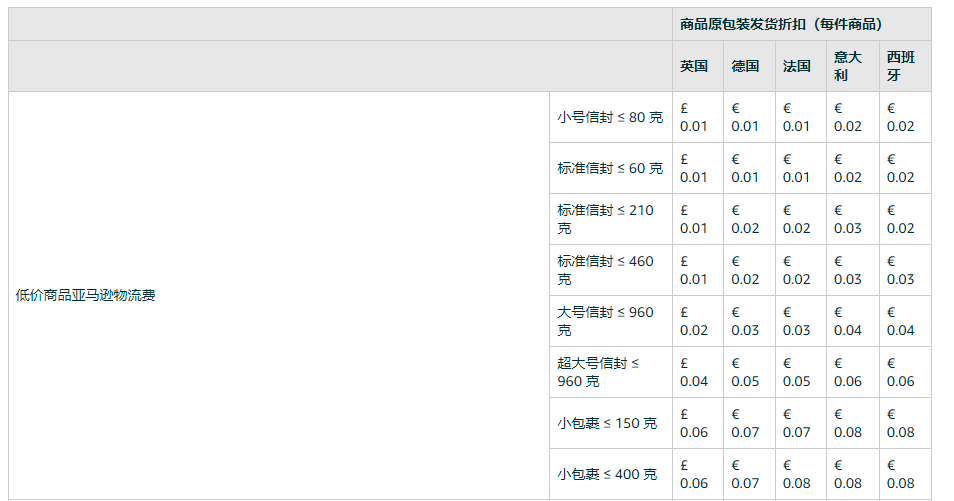Click the 超大号信封 ≤ 960 克 row label

599,372
